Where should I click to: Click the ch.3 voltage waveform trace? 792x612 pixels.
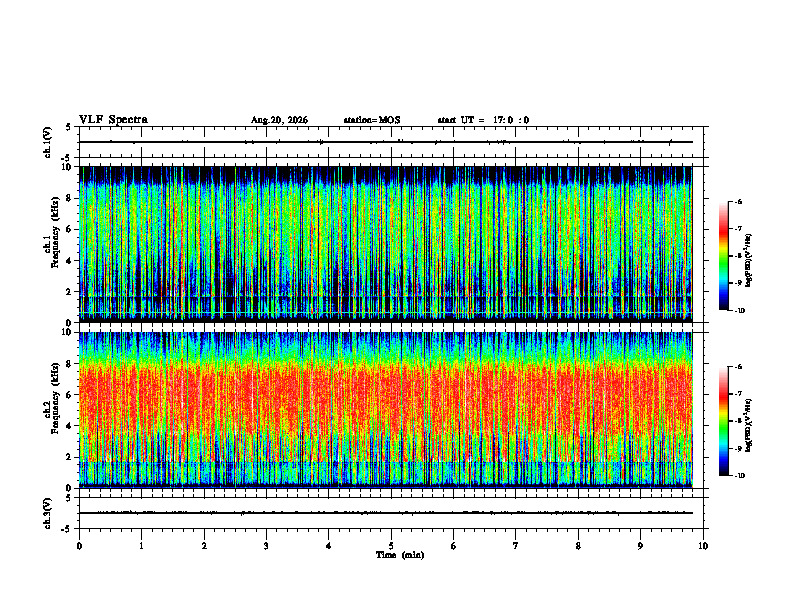[386, 513]
